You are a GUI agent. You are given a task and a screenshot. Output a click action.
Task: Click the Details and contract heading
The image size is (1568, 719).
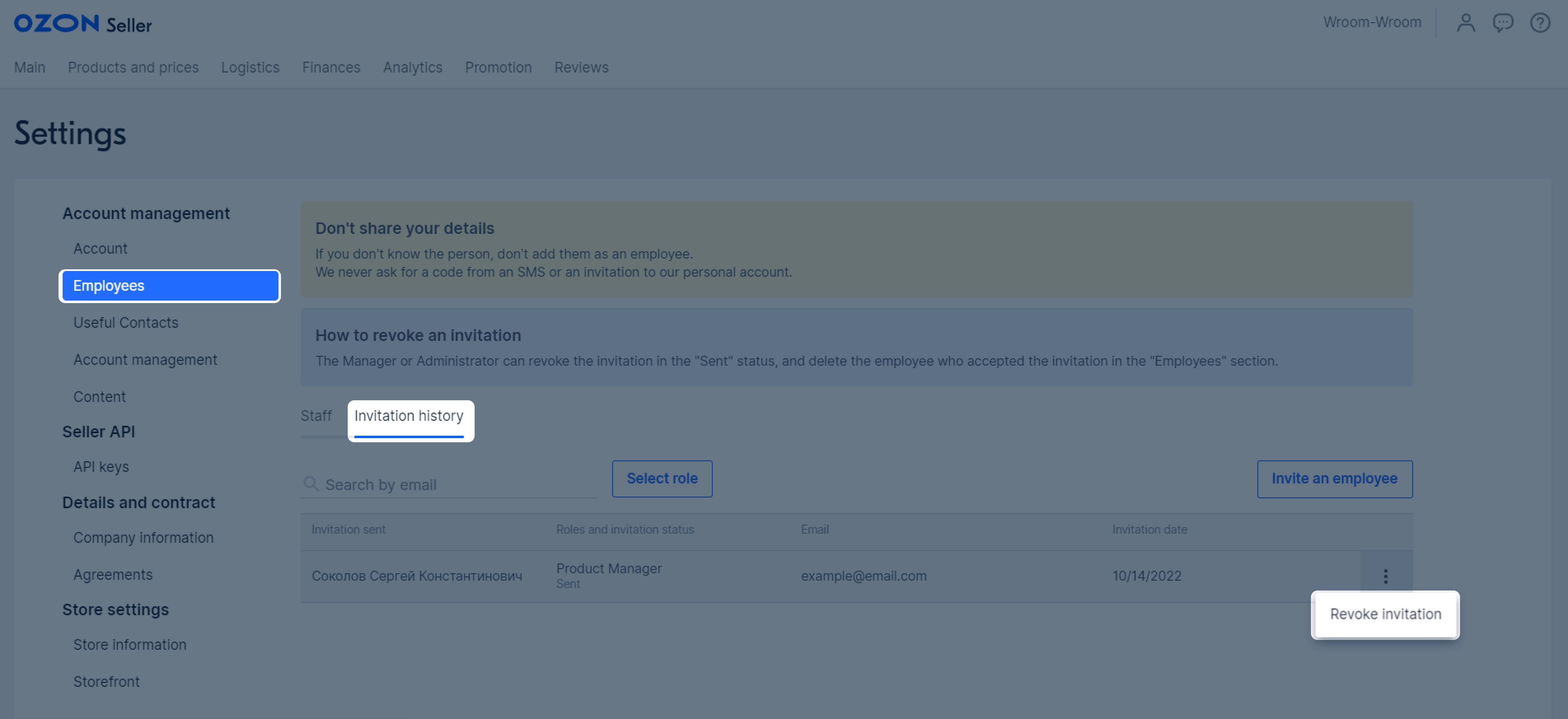tap(139, 503)
